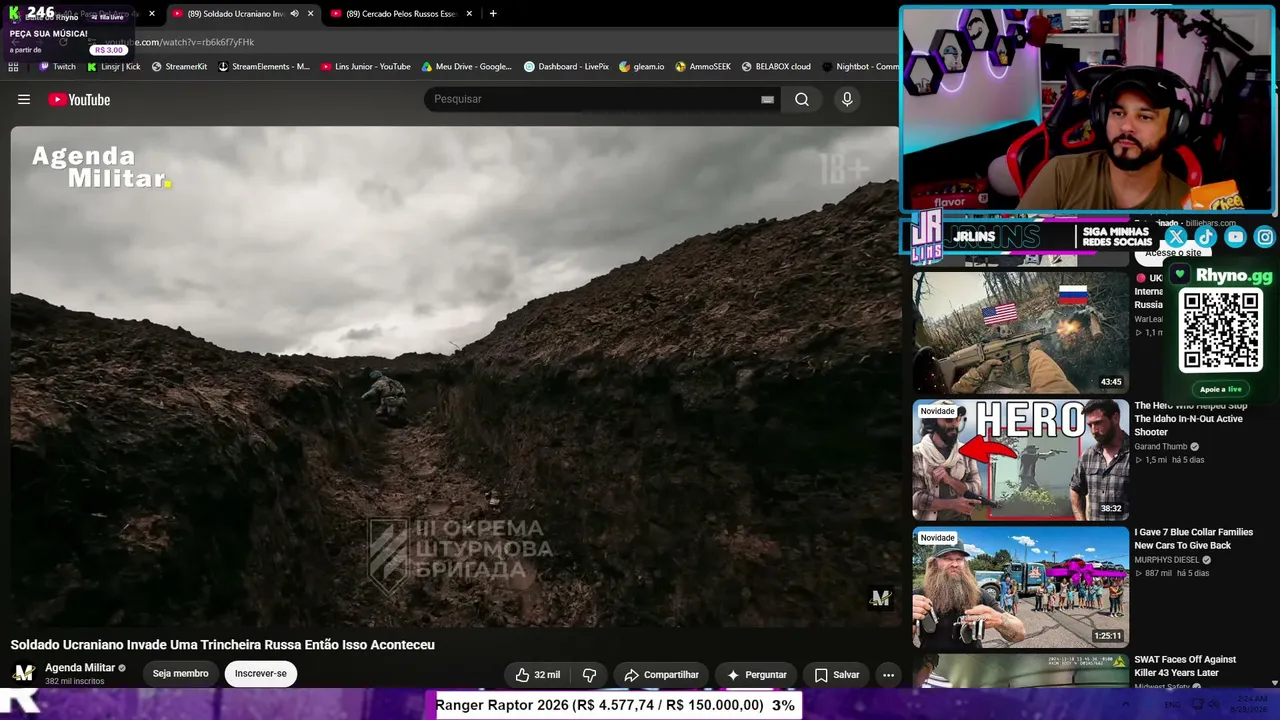Screen dimensions: 1280x720
Task: Click the main video player
Action: [x=455, y=377]
